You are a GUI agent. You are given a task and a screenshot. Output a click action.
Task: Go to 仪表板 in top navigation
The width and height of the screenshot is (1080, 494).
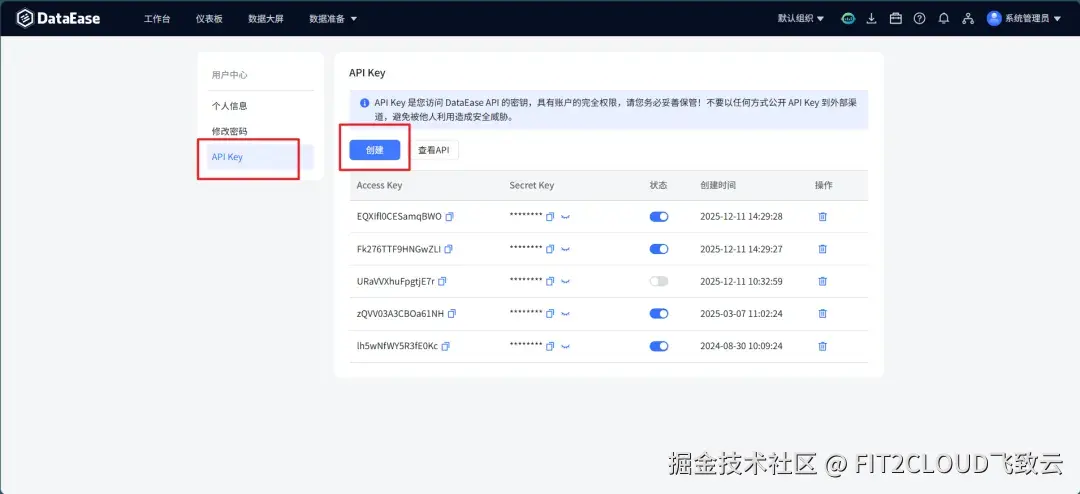pyautogui.click(x=209, y=19)
